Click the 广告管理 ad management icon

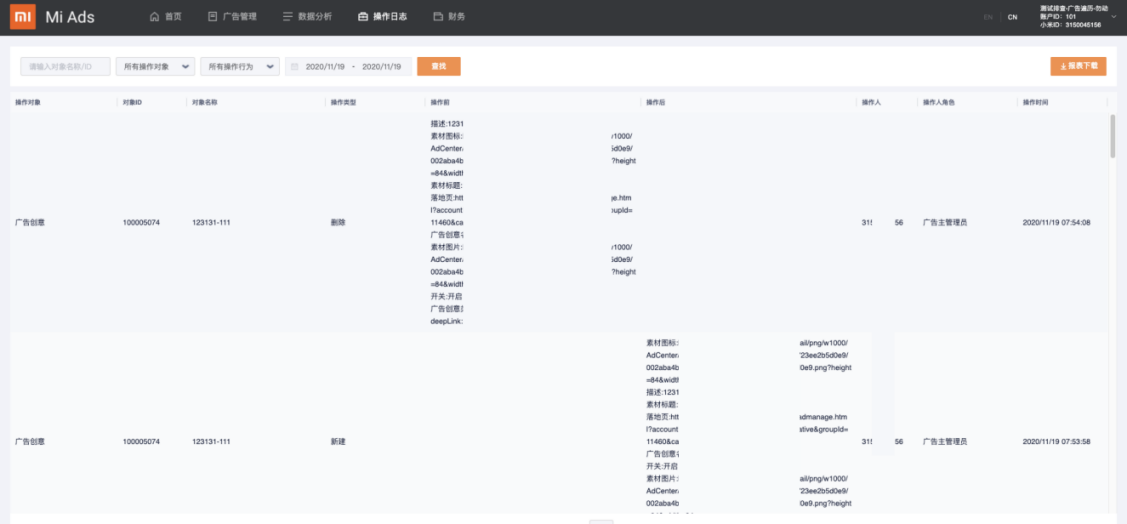point(213,17)
